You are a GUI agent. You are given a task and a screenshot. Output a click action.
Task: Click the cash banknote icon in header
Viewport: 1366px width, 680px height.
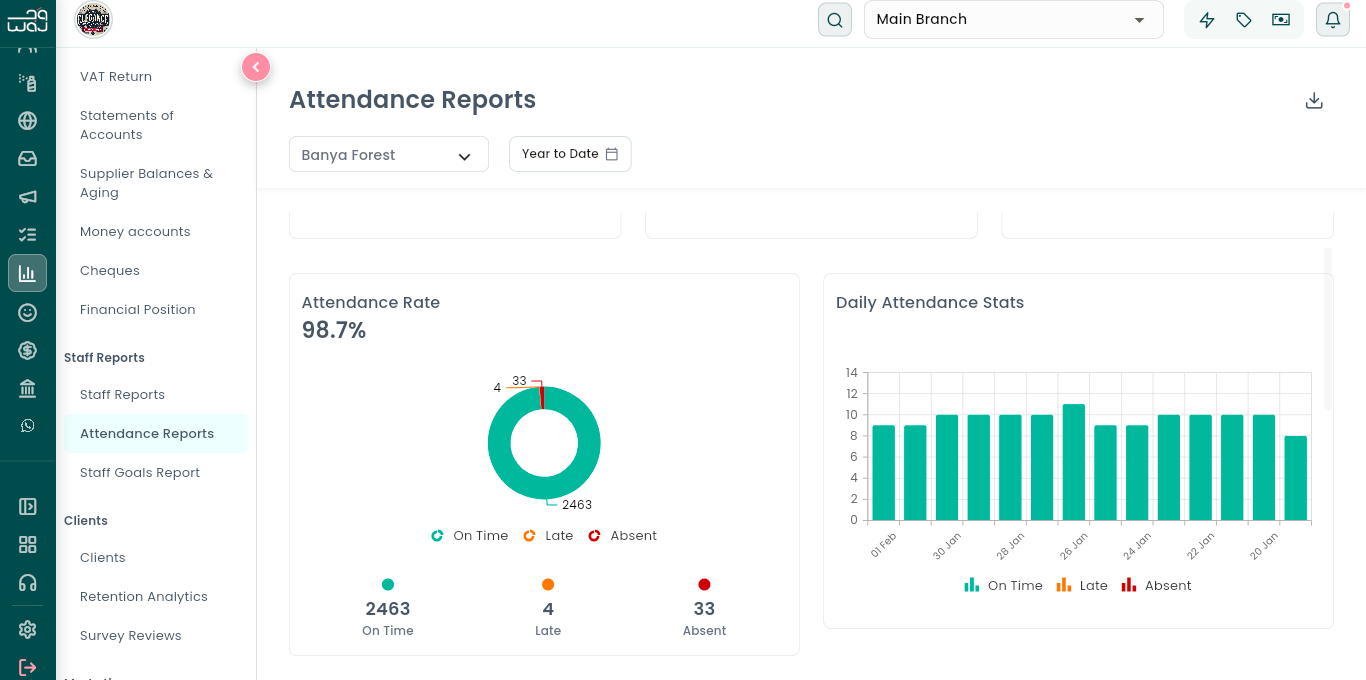click(x=1281, y=20)
